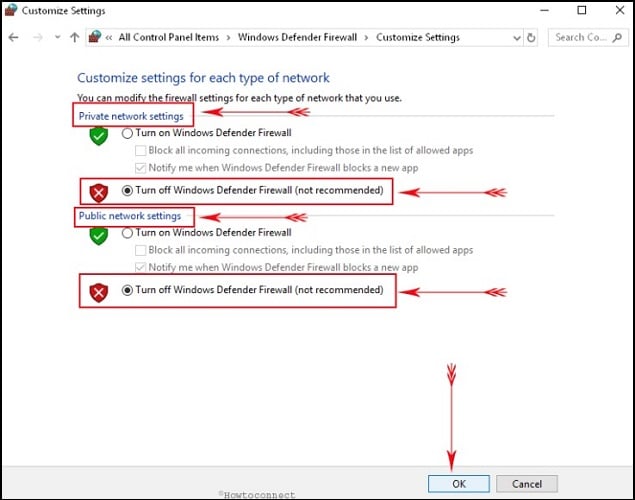The height and width of the screenshot is (500, 635).
Task: Click the Customize settings for each type heading
Action: 203,78
